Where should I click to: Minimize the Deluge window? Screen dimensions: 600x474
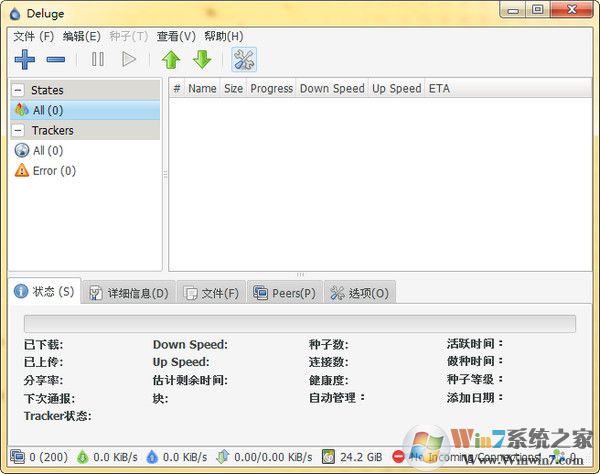(x=513, y=10)
